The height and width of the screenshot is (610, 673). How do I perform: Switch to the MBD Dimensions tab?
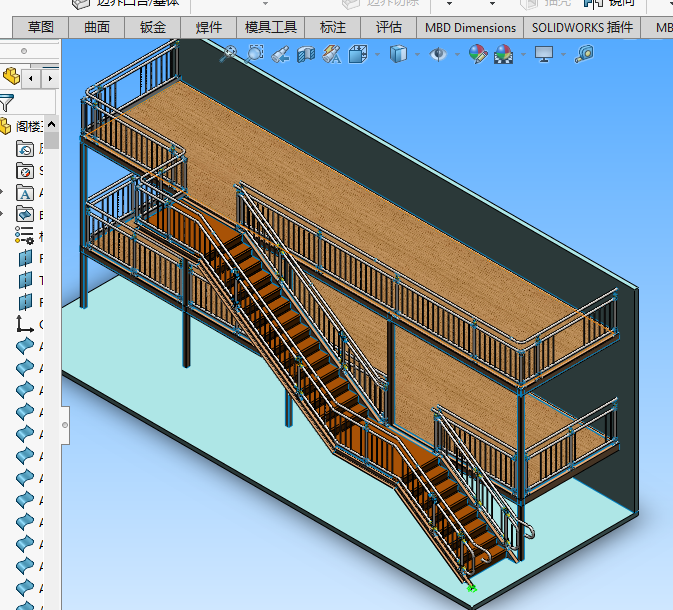470,28
